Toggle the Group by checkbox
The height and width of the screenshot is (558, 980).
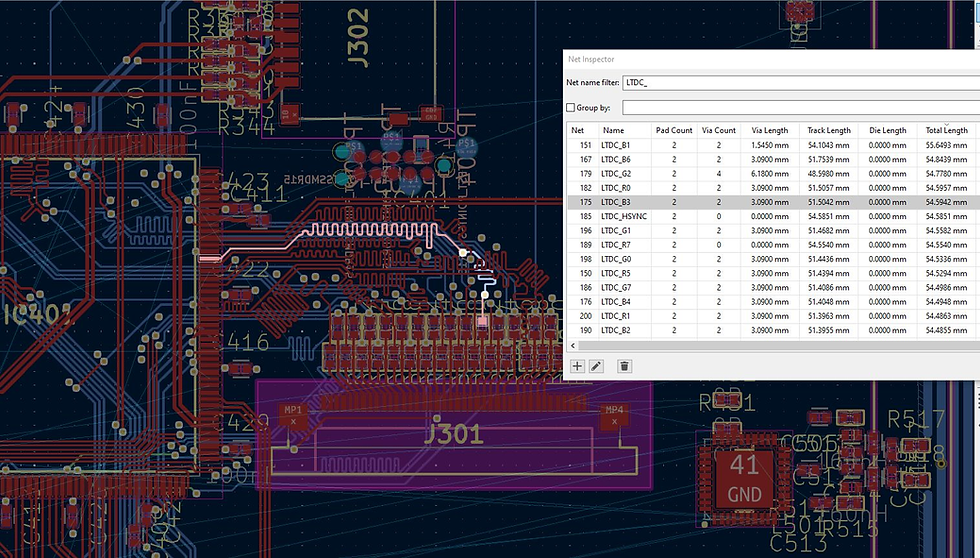[571, 107]
